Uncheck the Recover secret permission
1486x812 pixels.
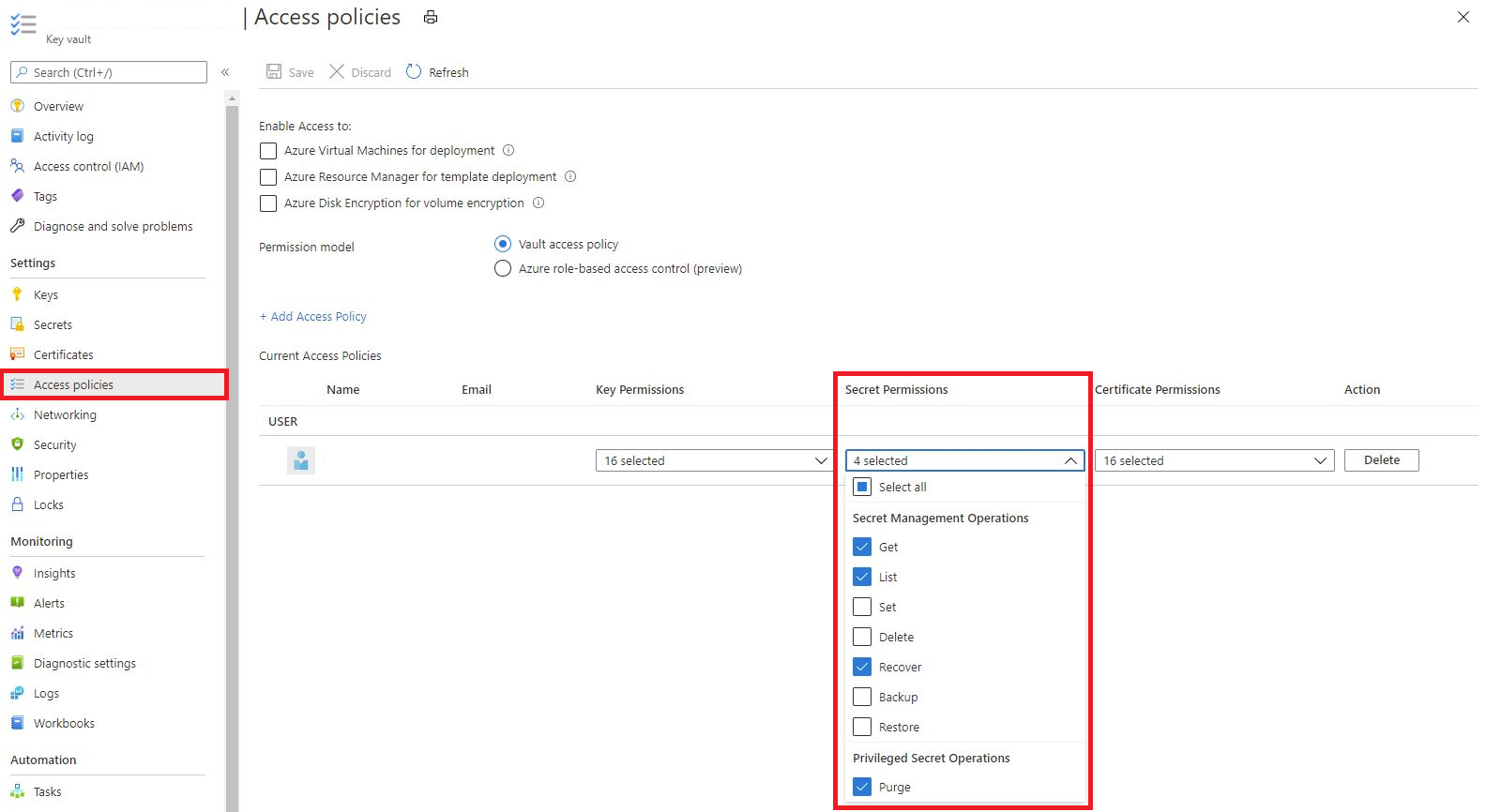862,667
